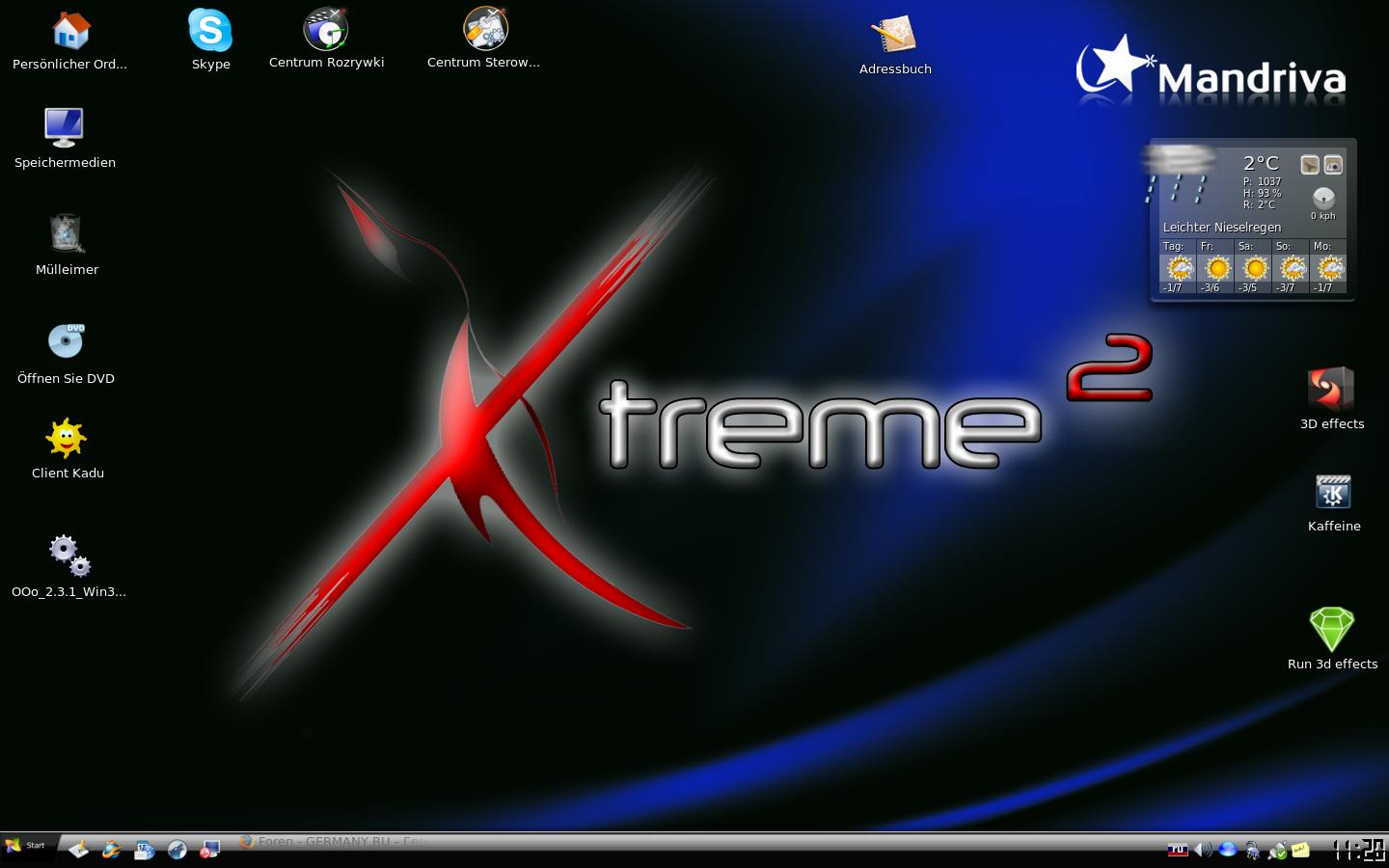Viewport: 1389px width, 868px height.
Task: Click the pencil-and-paper quick launcher in taskbar
Action: coord(78,849)
